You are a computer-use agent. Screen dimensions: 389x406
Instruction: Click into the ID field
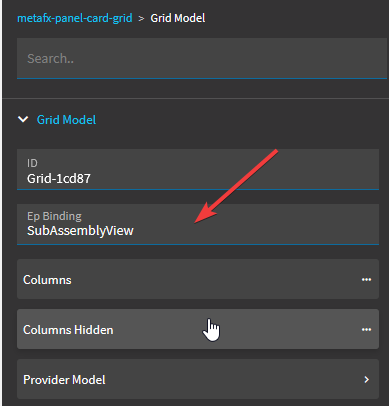tap(198, 169)
